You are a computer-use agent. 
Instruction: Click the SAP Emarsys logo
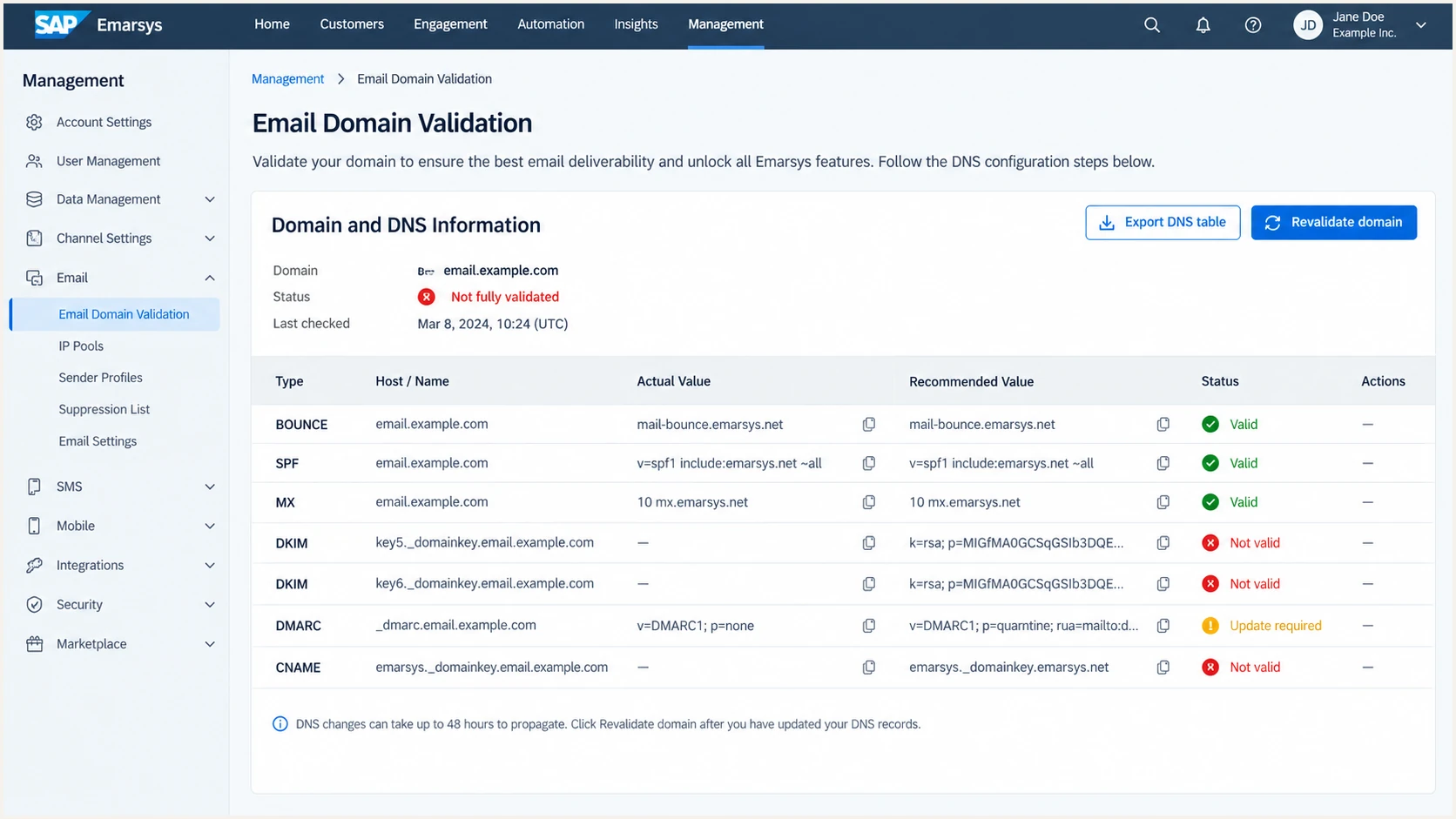pyautogui.click(x=98, y=24)
